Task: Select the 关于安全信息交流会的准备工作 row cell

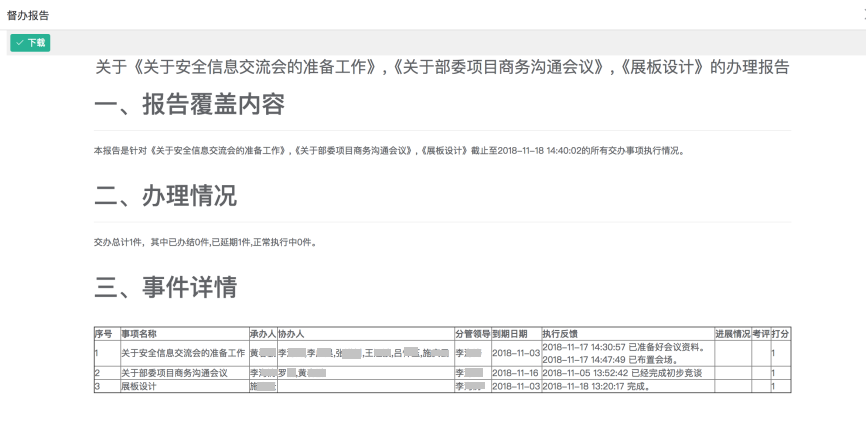Action: [x=182, y=352]
